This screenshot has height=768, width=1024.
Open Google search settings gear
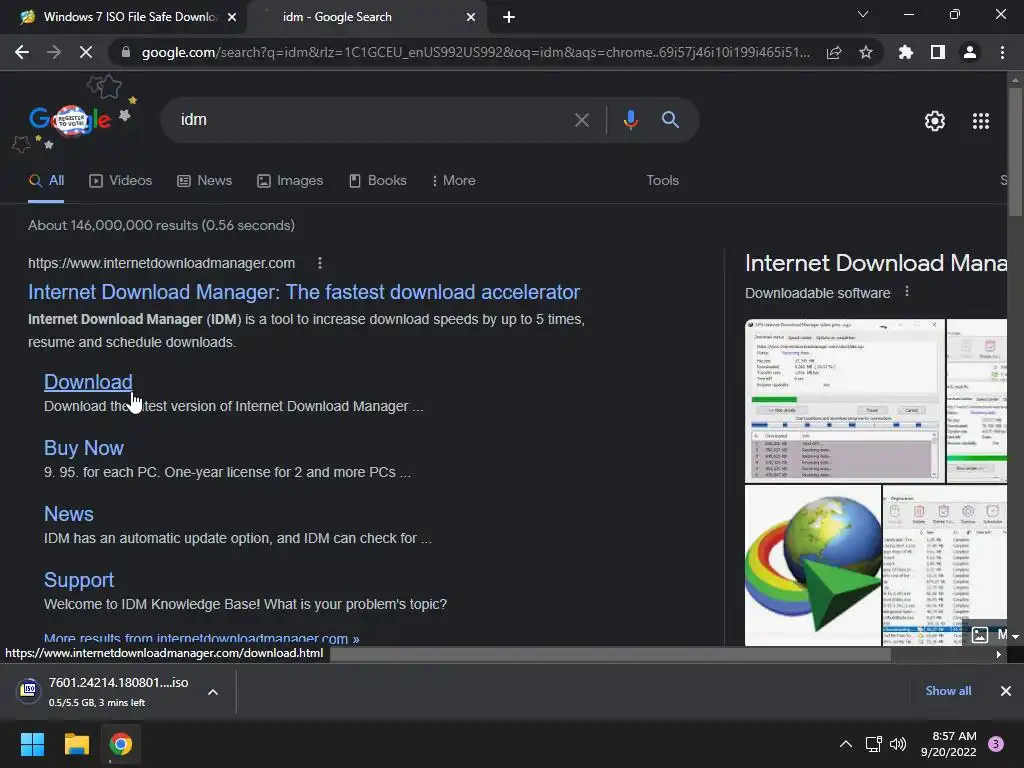pyautogui.click(x=935, y=121)
